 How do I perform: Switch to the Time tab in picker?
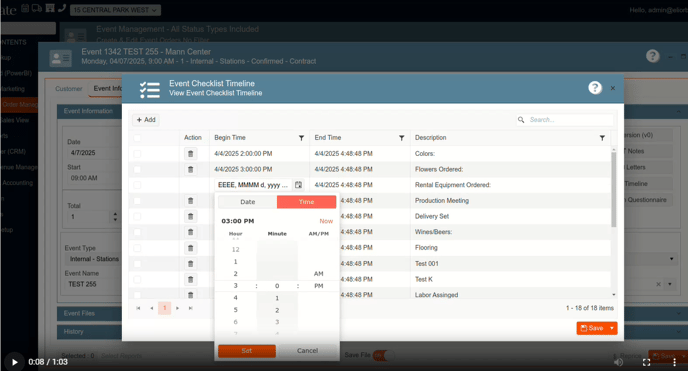click(306, 202)
